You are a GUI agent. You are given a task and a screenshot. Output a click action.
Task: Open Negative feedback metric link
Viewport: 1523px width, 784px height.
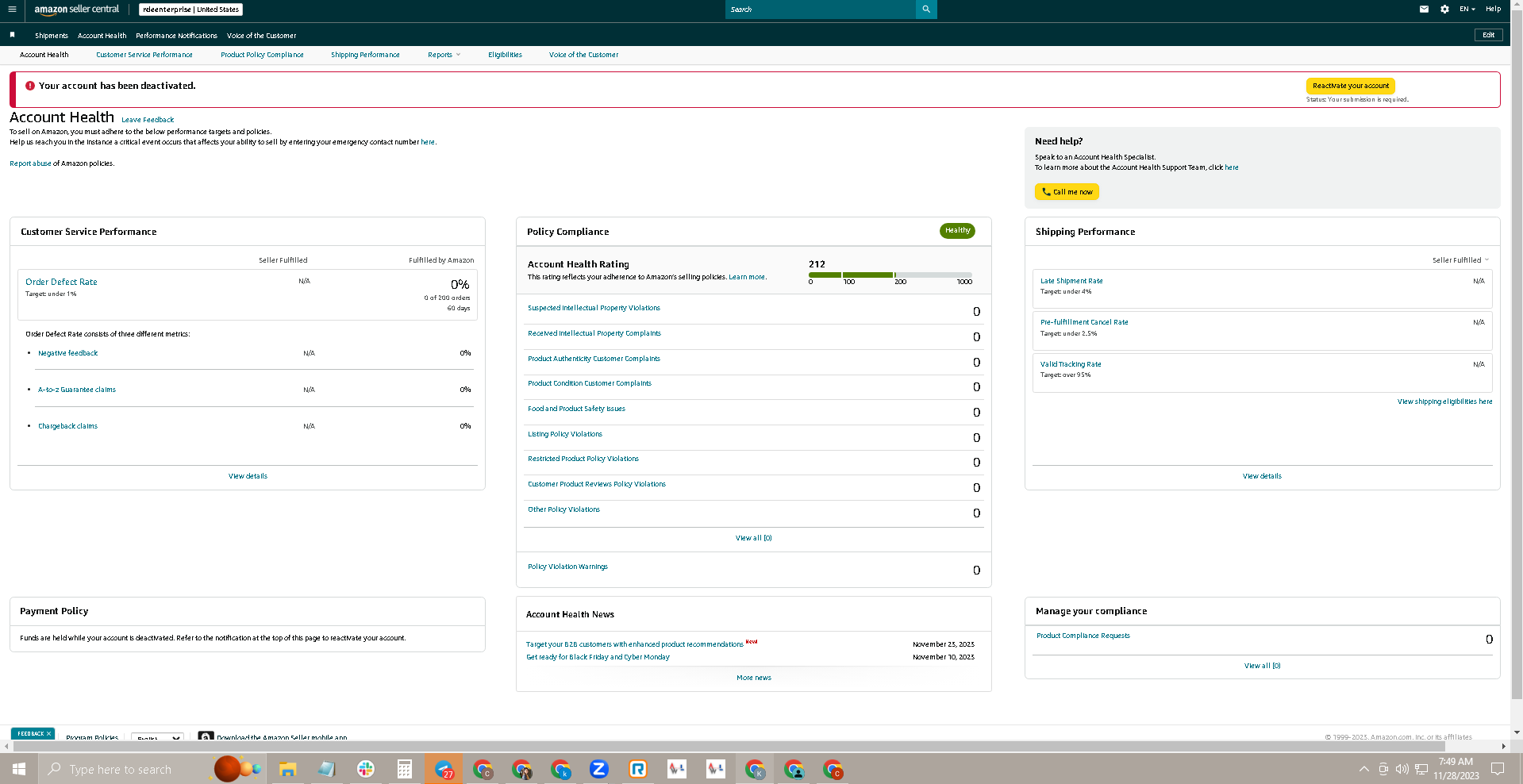click(68, 353)
